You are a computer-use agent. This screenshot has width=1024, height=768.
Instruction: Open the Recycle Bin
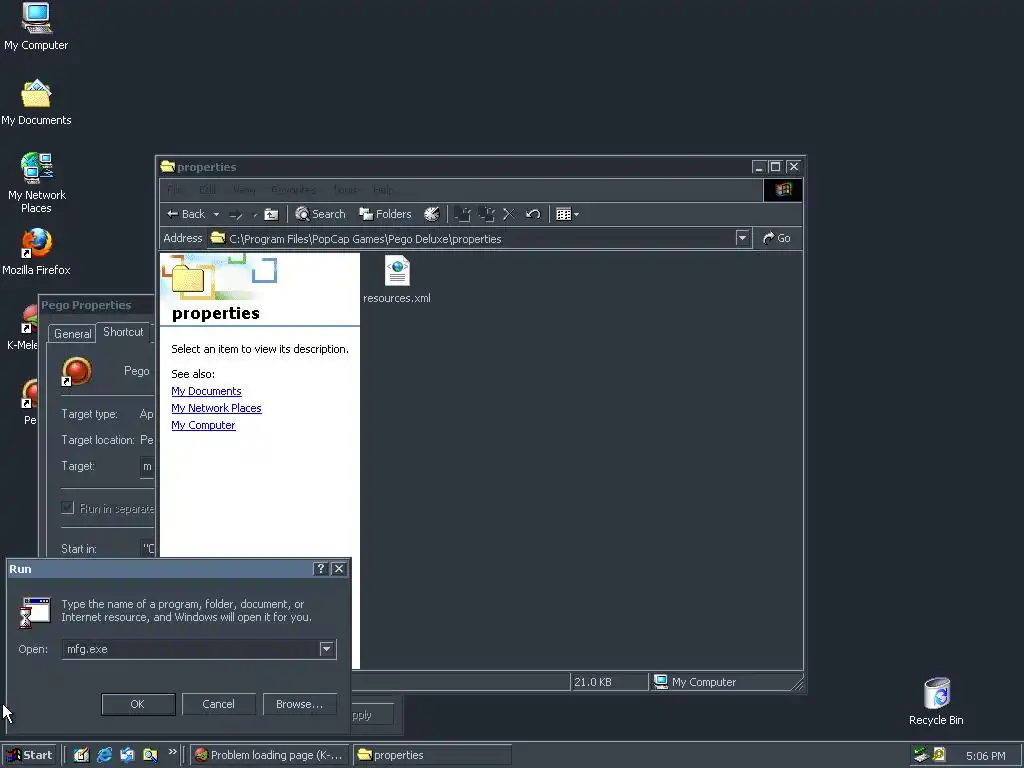click(x=936, y=701)
